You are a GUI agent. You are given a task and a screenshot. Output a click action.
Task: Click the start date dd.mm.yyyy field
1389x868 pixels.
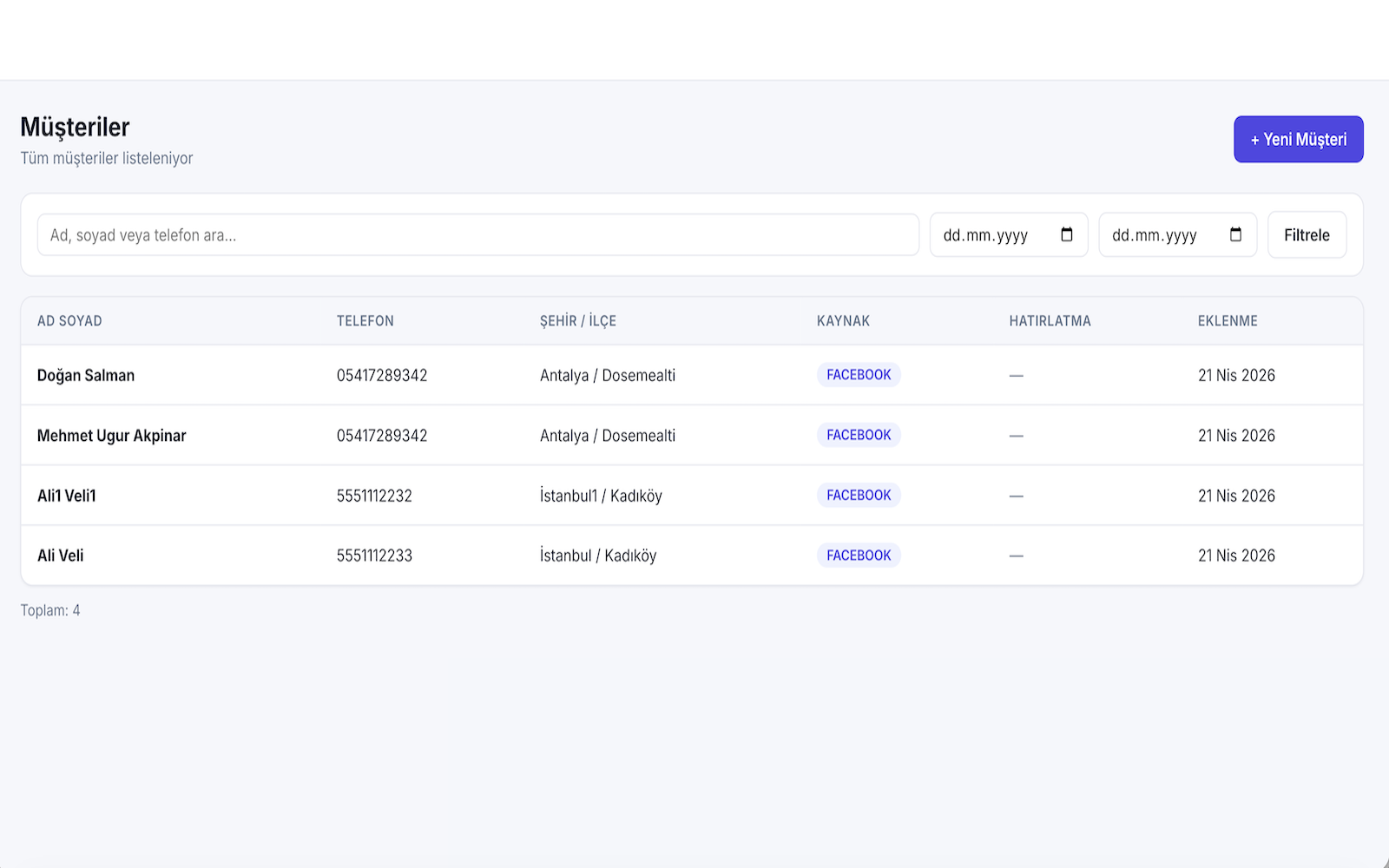985,235
